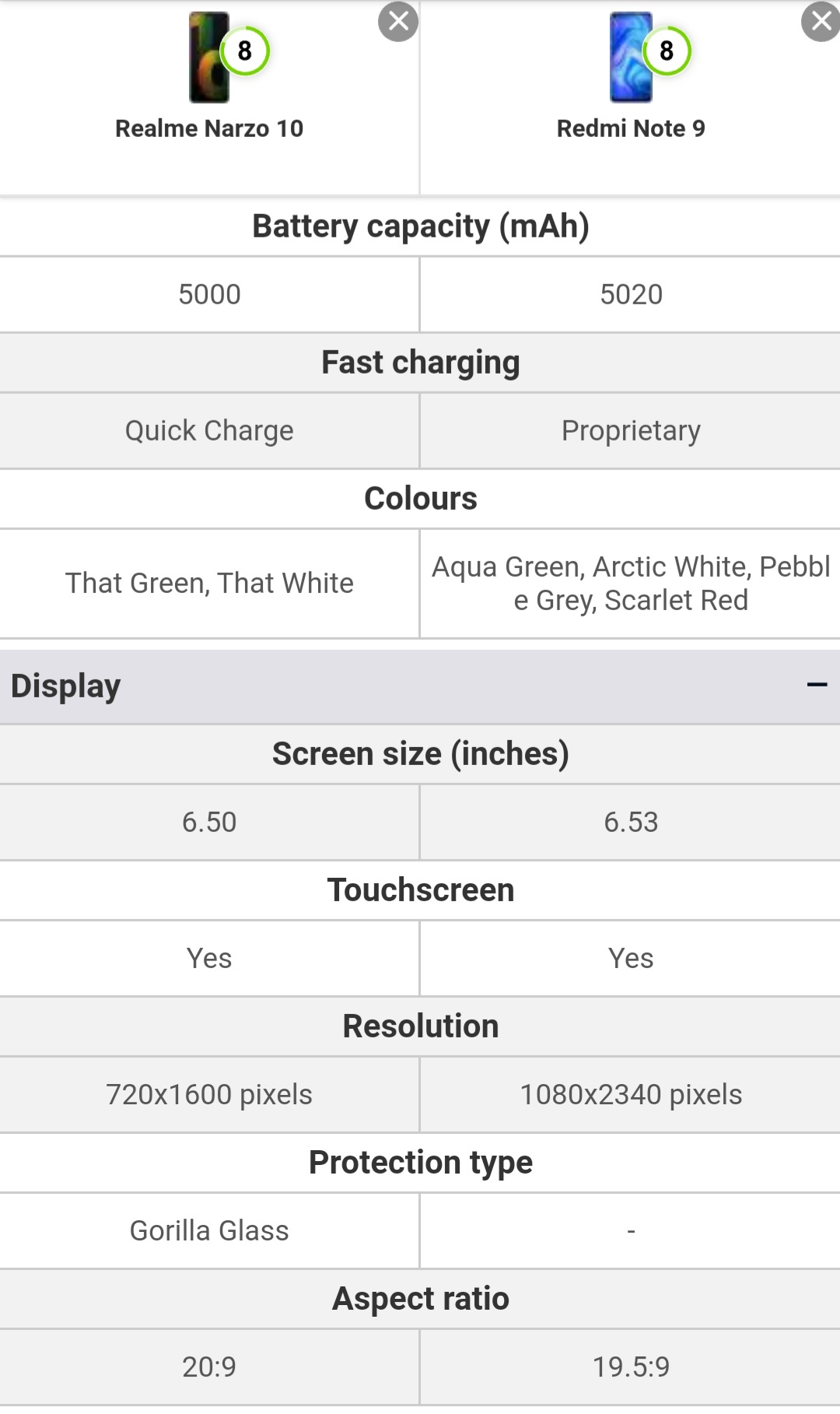Select the Display section header
Screen dimensions: 840x1414
click(x=420, y=686)
